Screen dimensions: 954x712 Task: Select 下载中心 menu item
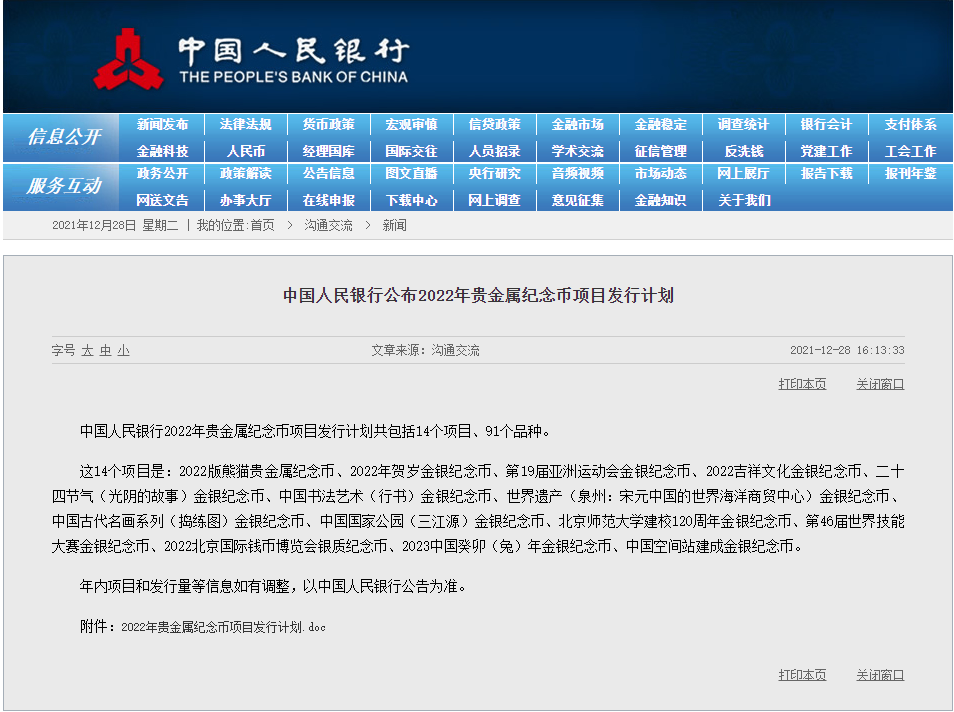pos(411,200)
